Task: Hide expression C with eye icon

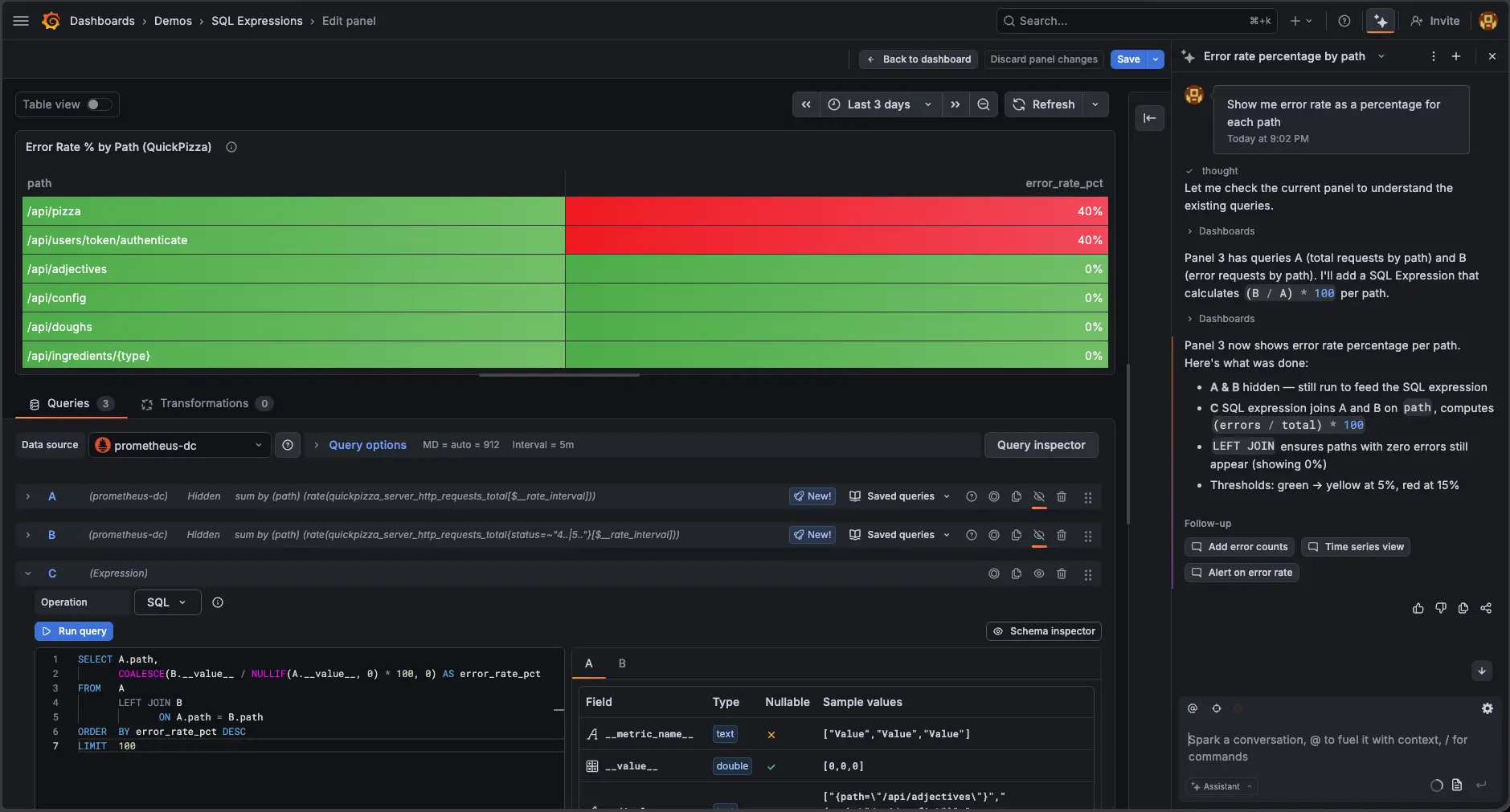Action: tap(1038, 573)
